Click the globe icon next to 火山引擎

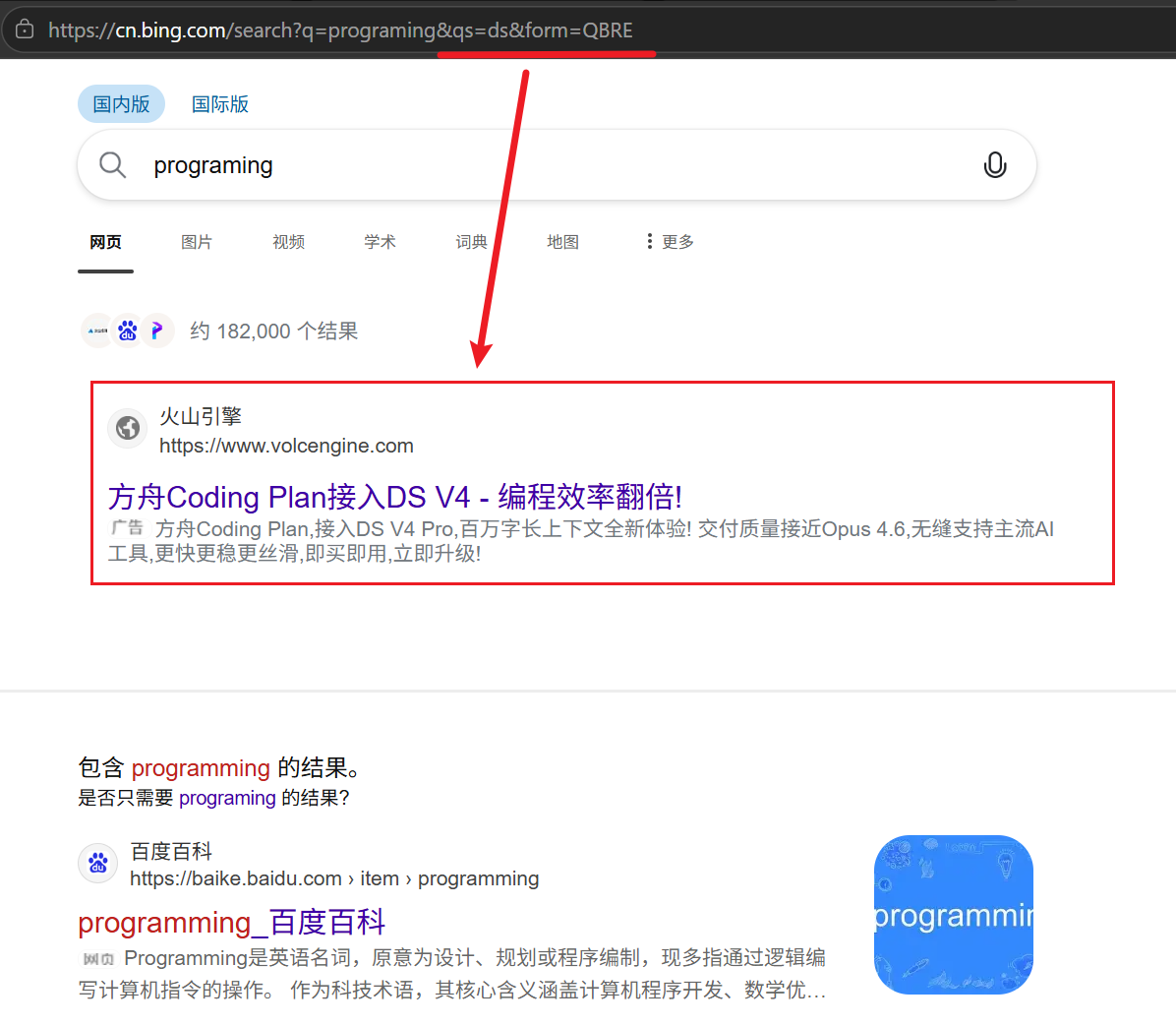128,429
